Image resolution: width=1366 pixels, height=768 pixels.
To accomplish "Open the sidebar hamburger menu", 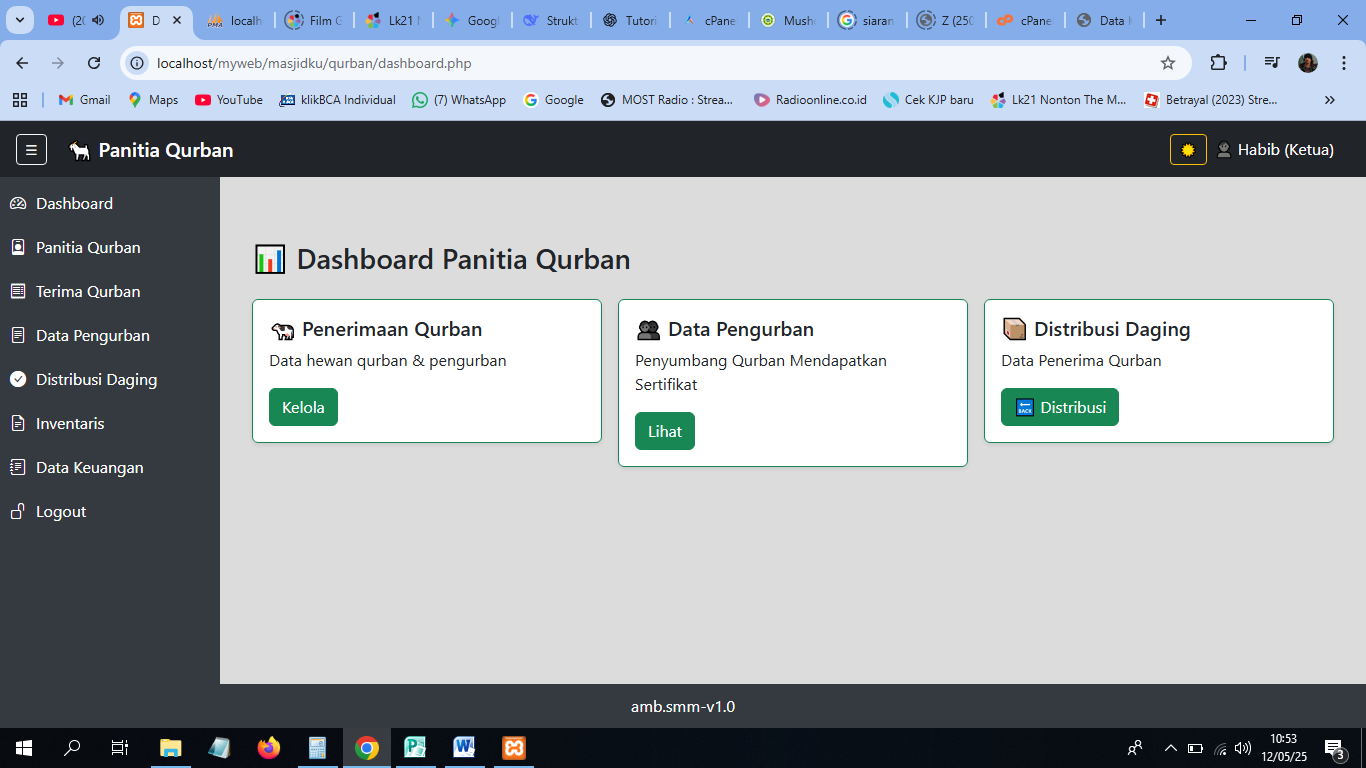I will (x=30, y=149).
